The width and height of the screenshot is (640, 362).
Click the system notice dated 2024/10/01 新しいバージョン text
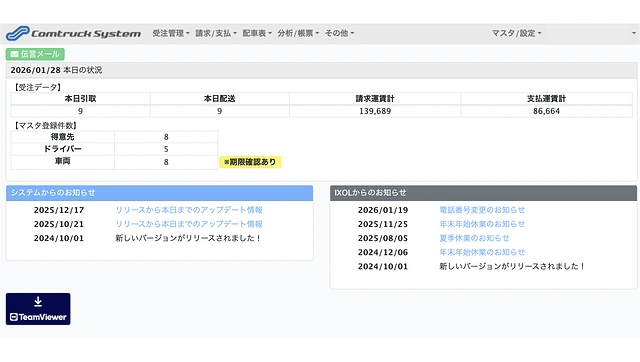click(x=188, y=238)
